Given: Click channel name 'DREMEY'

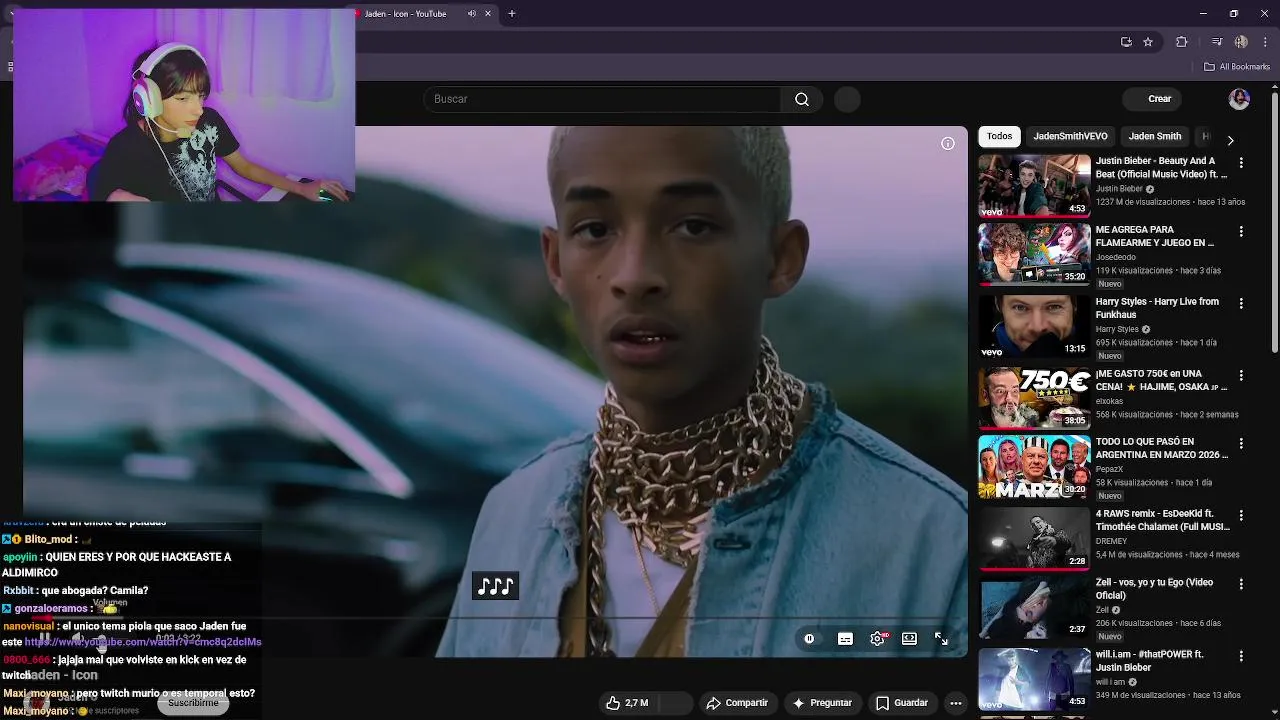Looking at the screenshot, I should click(x=1111, y=541).
